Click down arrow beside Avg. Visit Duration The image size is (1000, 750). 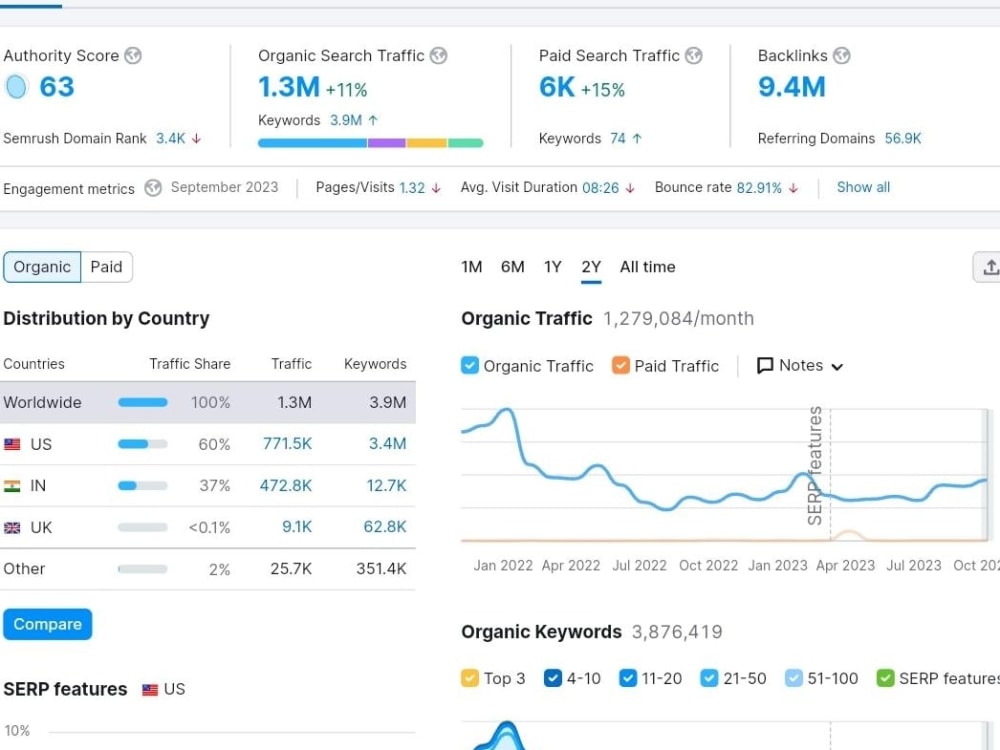coord(630,188)
